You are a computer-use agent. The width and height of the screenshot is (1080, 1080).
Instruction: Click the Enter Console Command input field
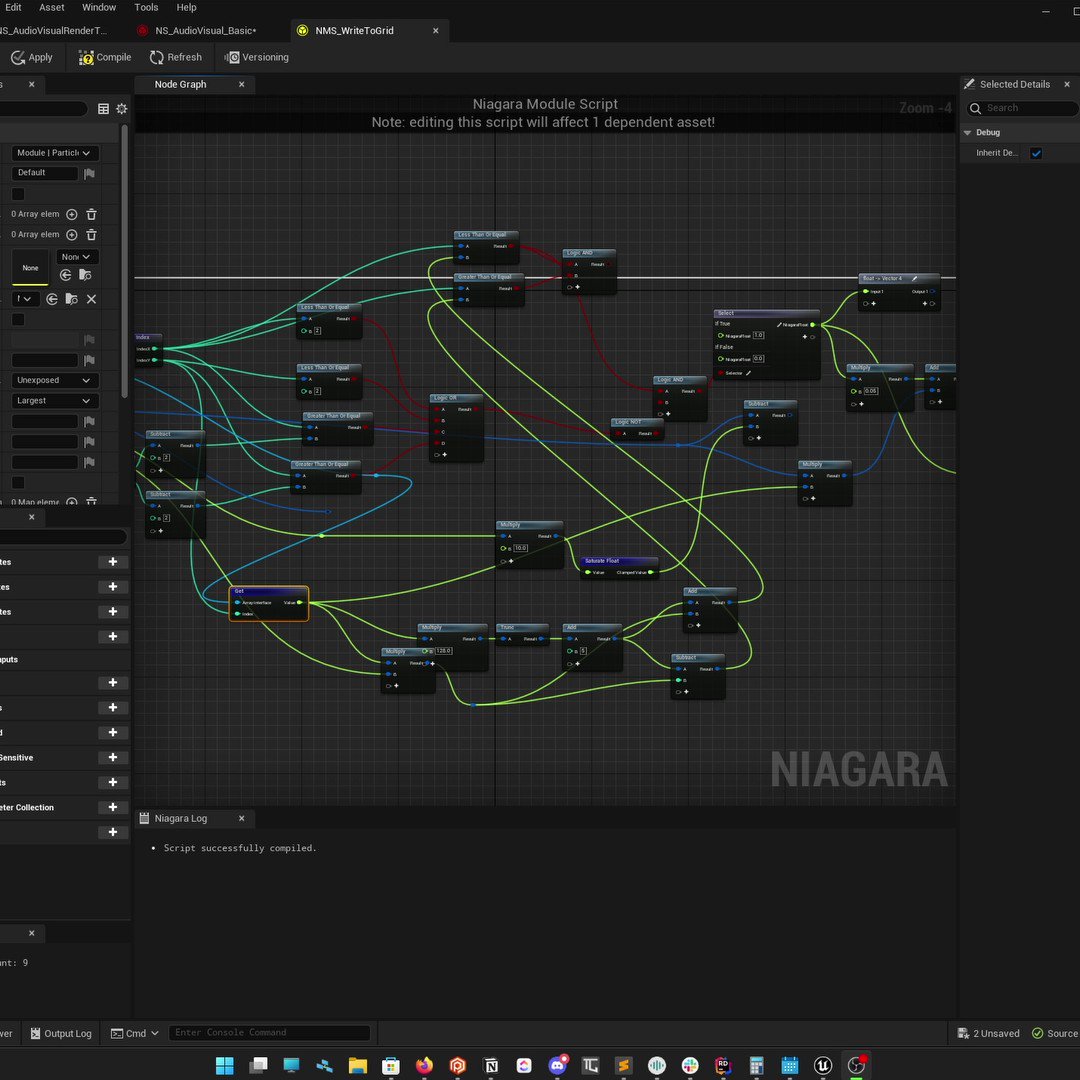270,1032
